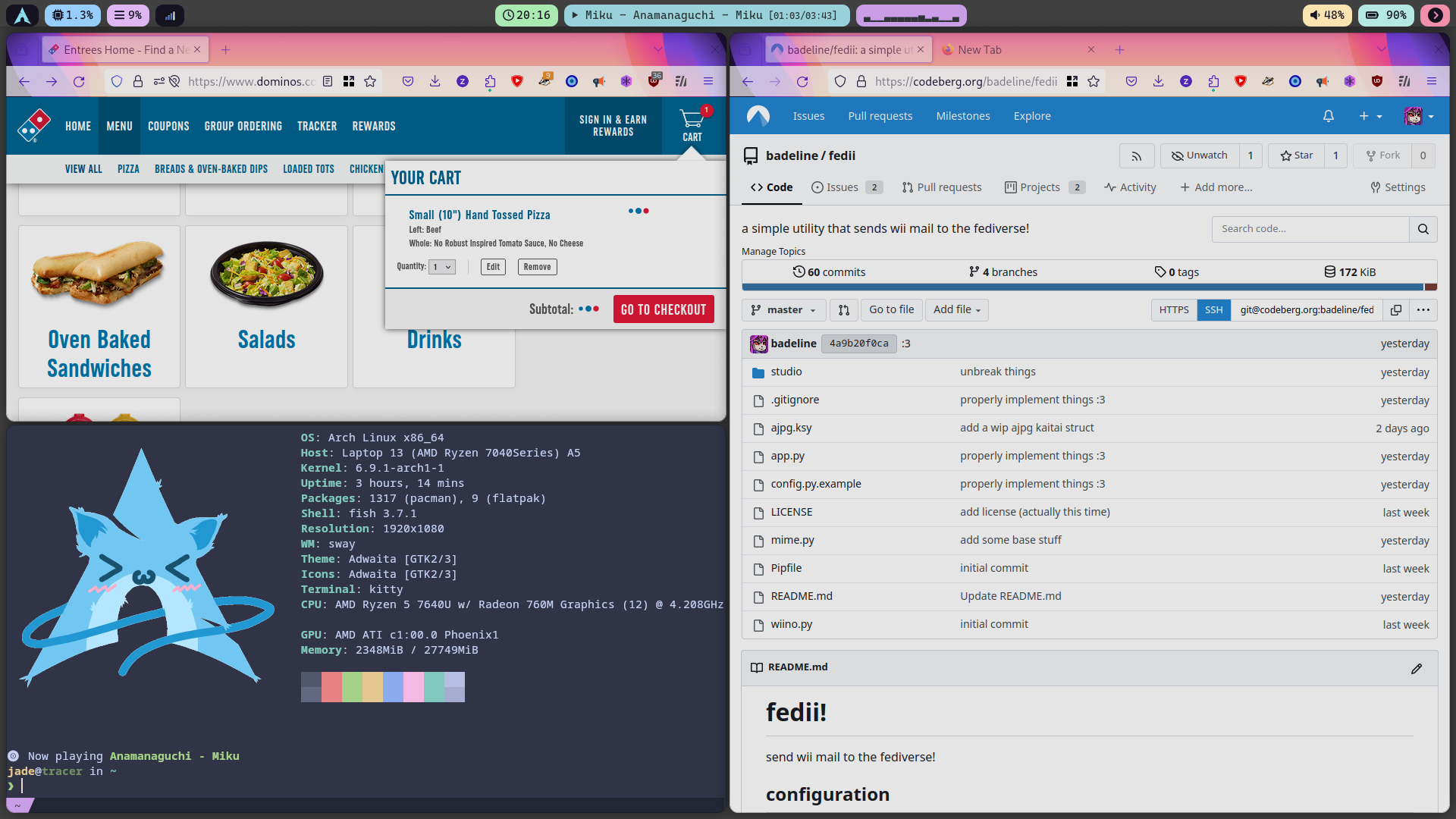Viewport: 1456px width, 819px height.
Task: Select COUPONS in the Domino's menu
Action: 168,126
